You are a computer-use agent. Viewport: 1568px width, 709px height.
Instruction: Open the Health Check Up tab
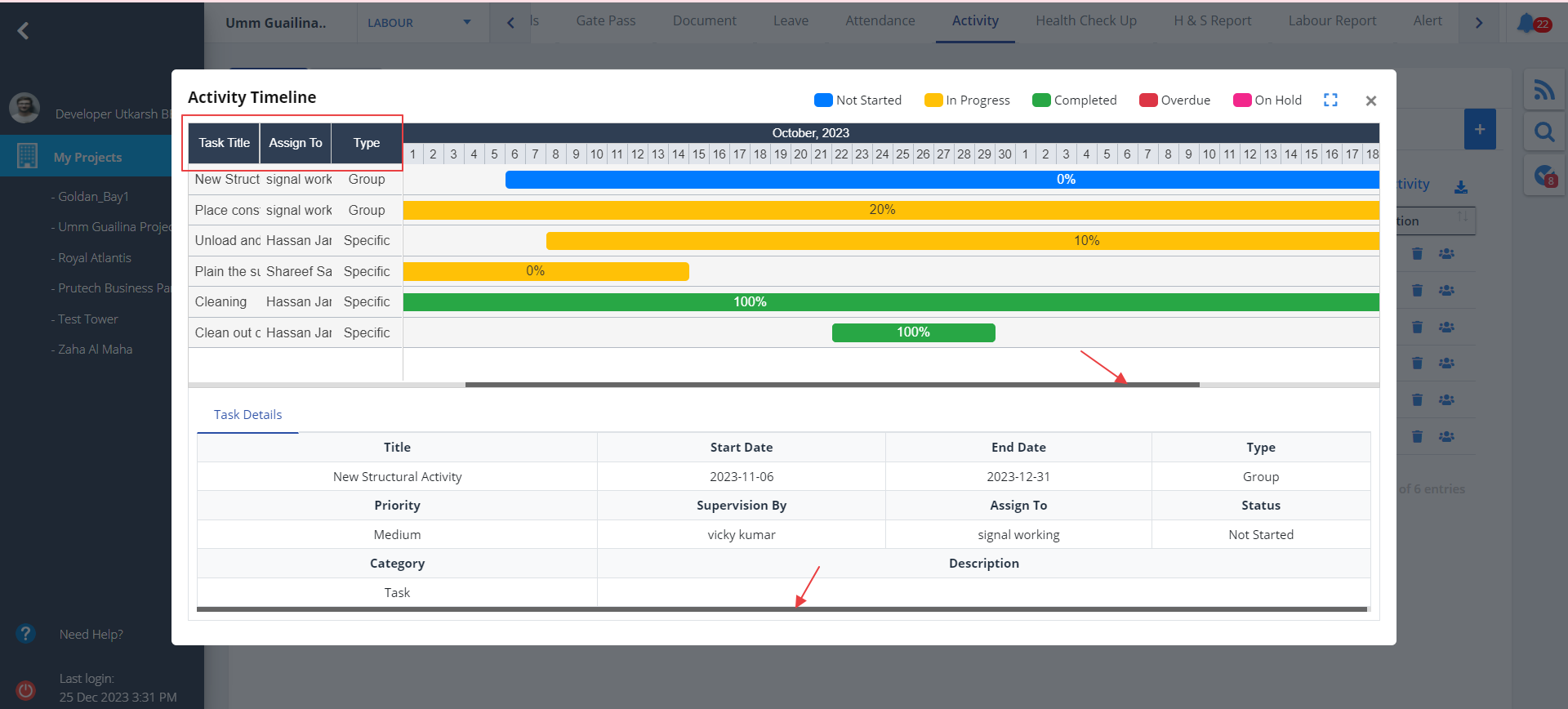click(1085, 21)
